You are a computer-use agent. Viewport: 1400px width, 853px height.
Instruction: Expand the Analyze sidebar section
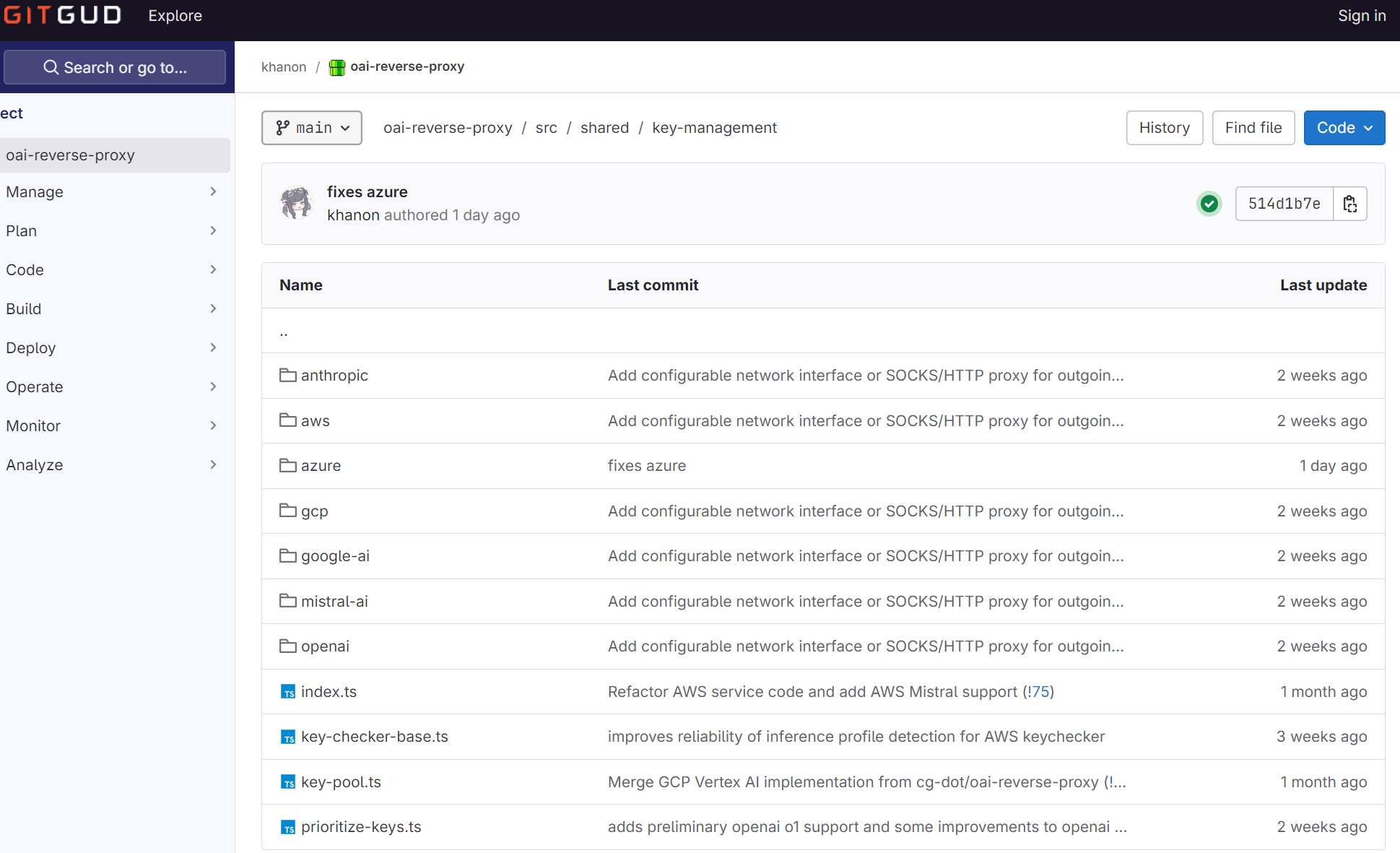coord(112,465)
